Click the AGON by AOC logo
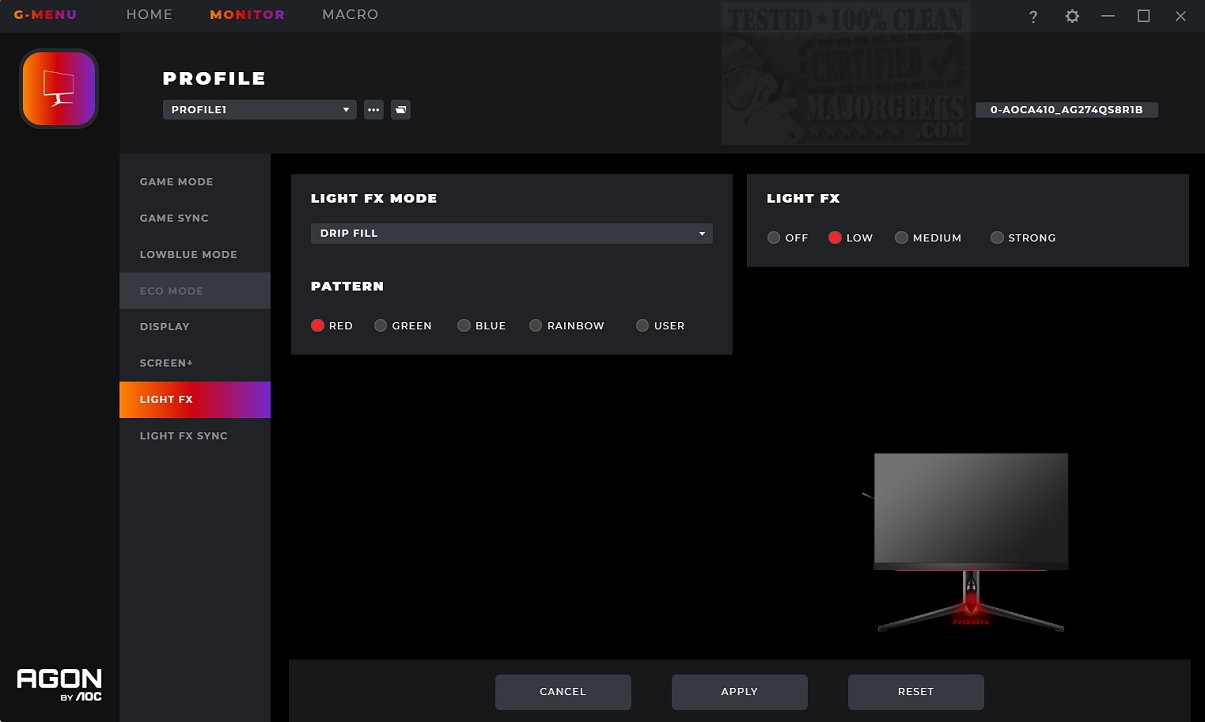1205x722 pixels. coord(59,684)
